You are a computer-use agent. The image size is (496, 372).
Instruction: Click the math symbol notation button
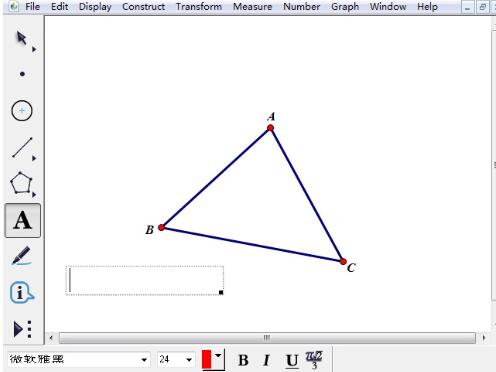314,360
